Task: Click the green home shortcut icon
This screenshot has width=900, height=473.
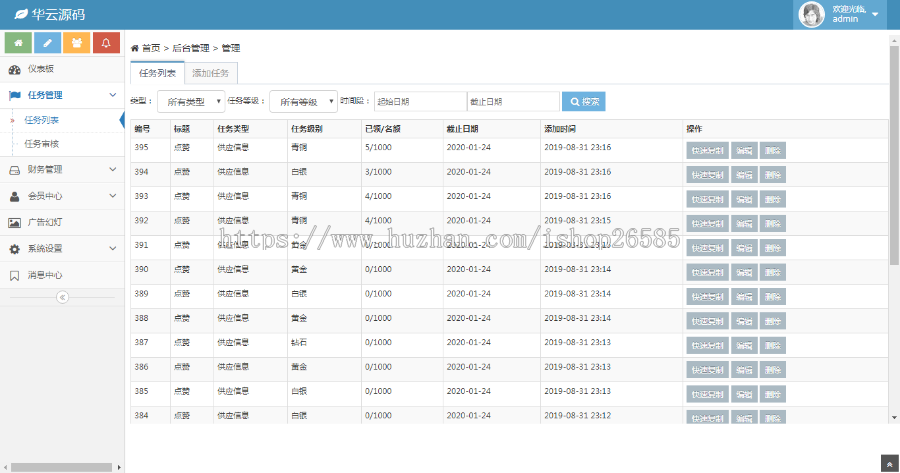Action: [18, 43]
